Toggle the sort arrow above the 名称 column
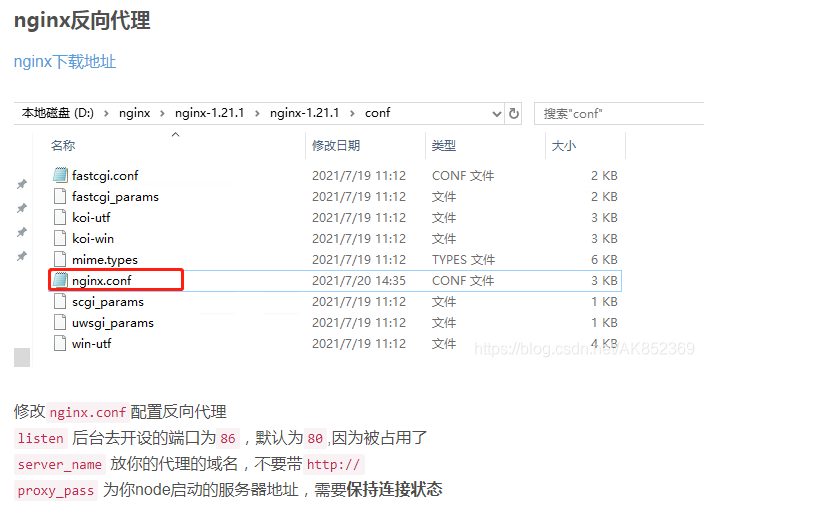Screen dimensions: 824x516 [x=176, y=135]
